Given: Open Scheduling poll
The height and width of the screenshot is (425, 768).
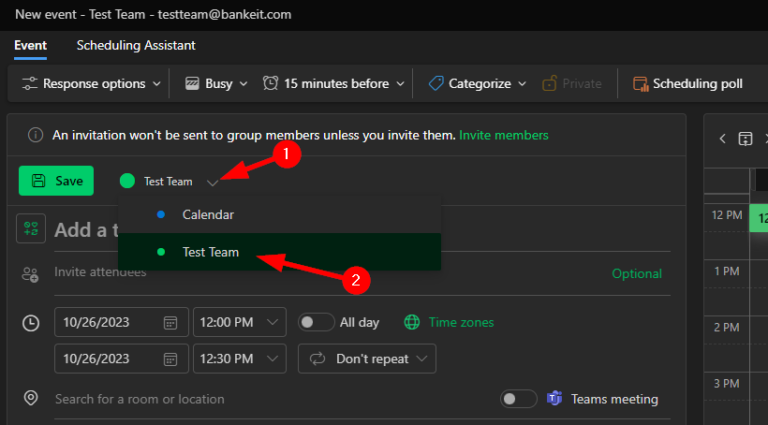Looking at the screenshot, I should [x=688, y=84].
